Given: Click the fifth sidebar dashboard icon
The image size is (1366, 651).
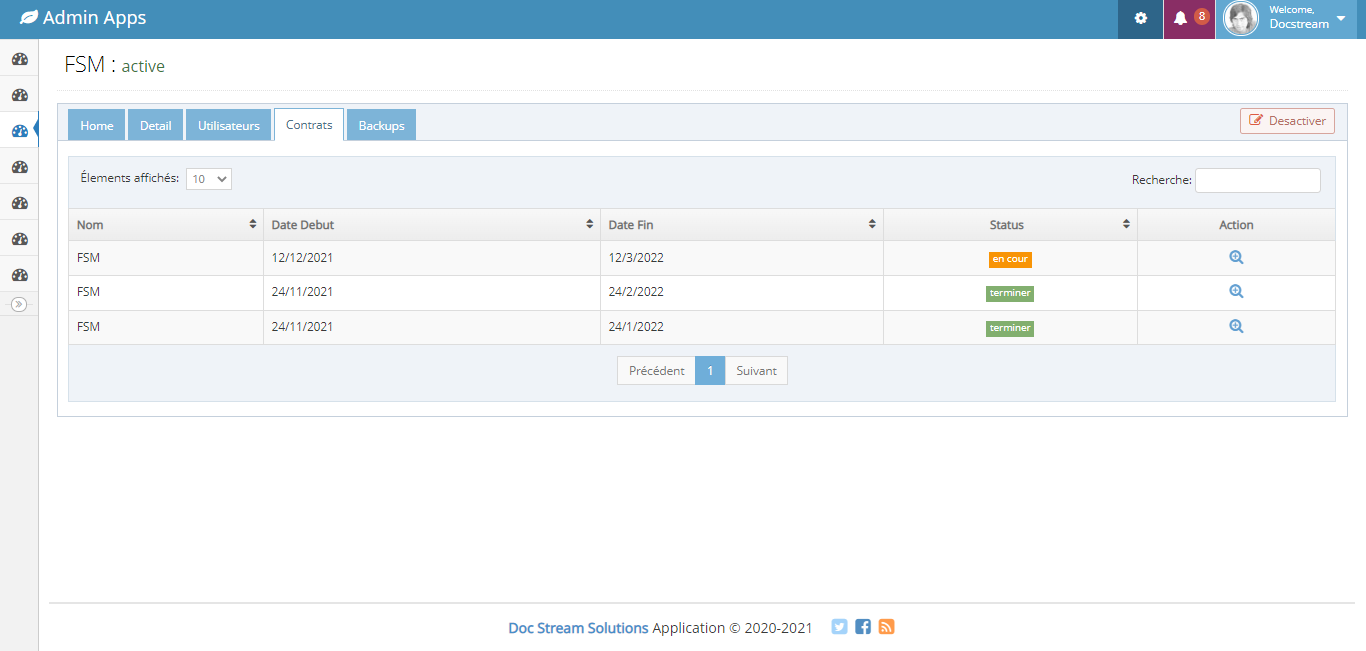Looking at the screenshot, I should click(x=19, y=203).
